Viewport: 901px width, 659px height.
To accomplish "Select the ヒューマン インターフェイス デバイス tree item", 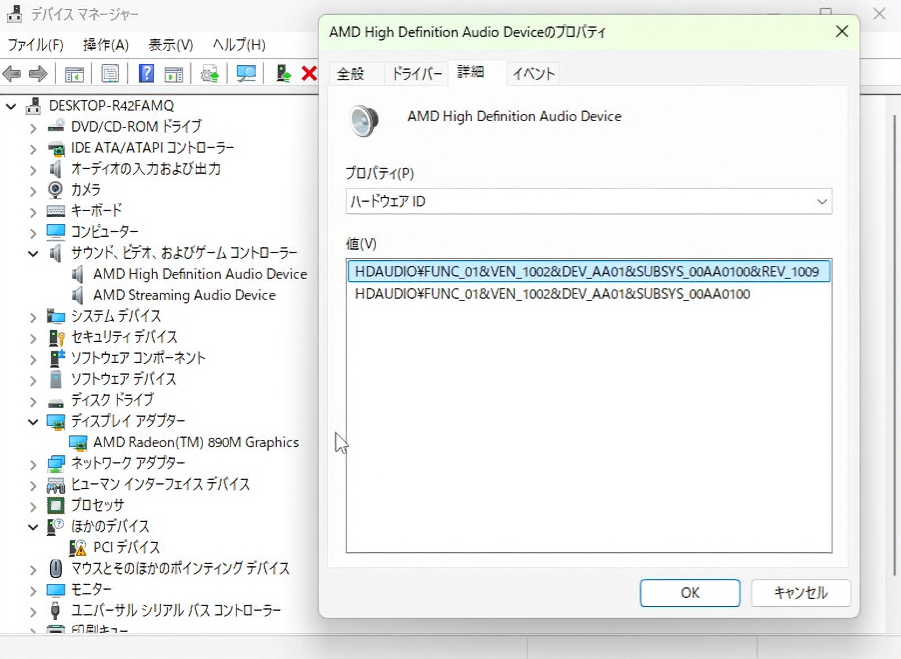I will (160, 484).
